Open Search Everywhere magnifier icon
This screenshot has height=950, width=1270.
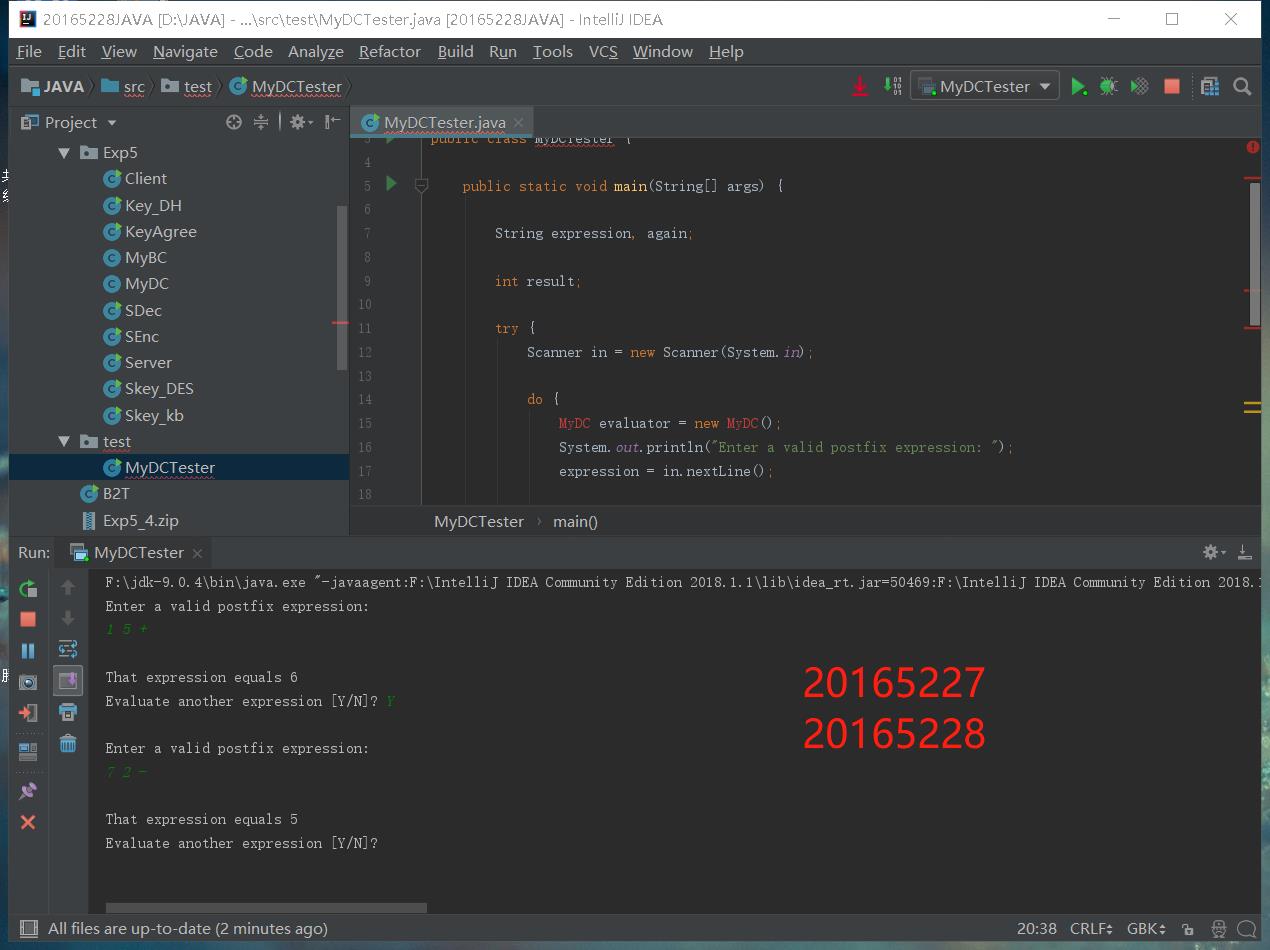pos(1242,87)
